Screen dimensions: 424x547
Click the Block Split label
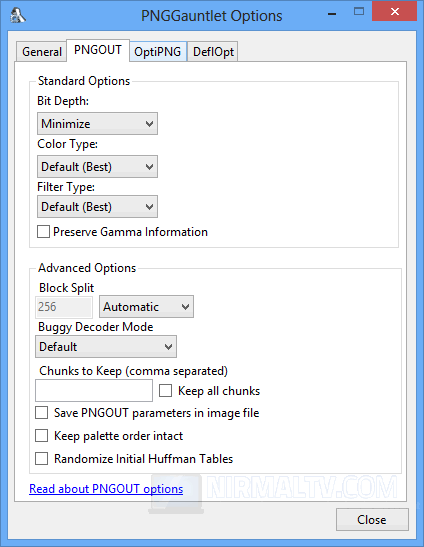pyautogui.click(x=67, y=288)
